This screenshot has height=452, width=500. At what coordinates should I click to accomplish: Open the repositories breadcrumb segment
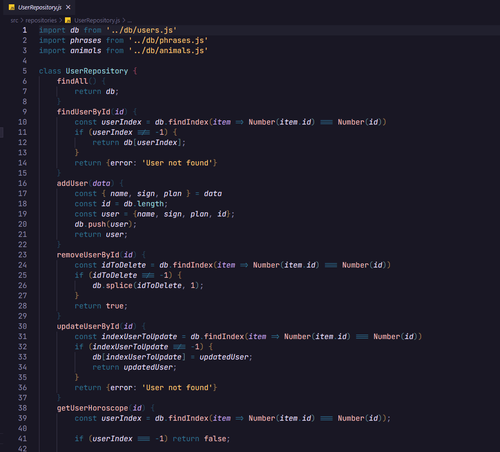(x=41, y=20)
